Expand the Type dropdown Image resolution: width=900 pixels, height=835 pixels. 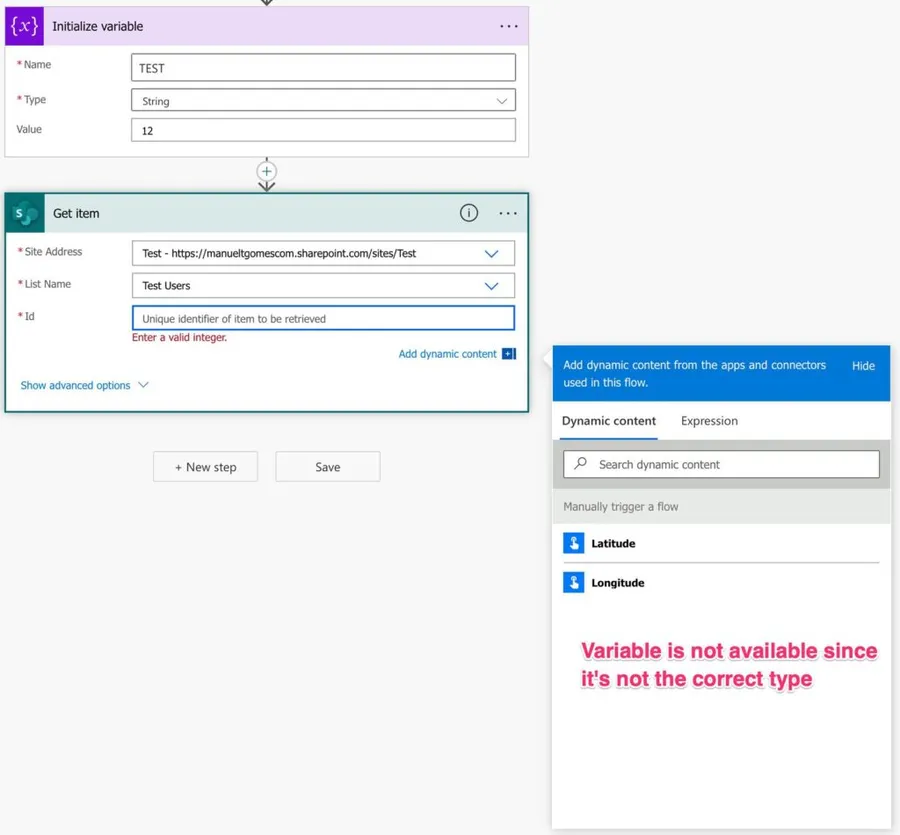click(502, 101)
